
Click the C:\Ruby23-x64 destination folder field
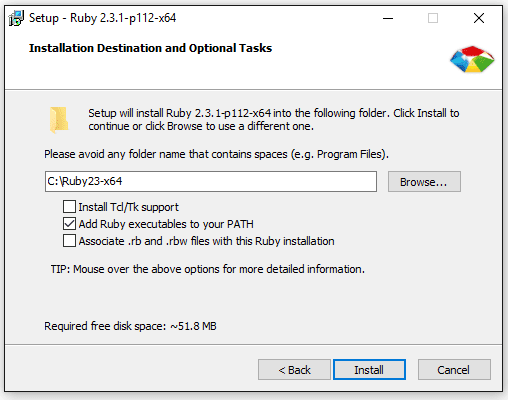point(211,182)
